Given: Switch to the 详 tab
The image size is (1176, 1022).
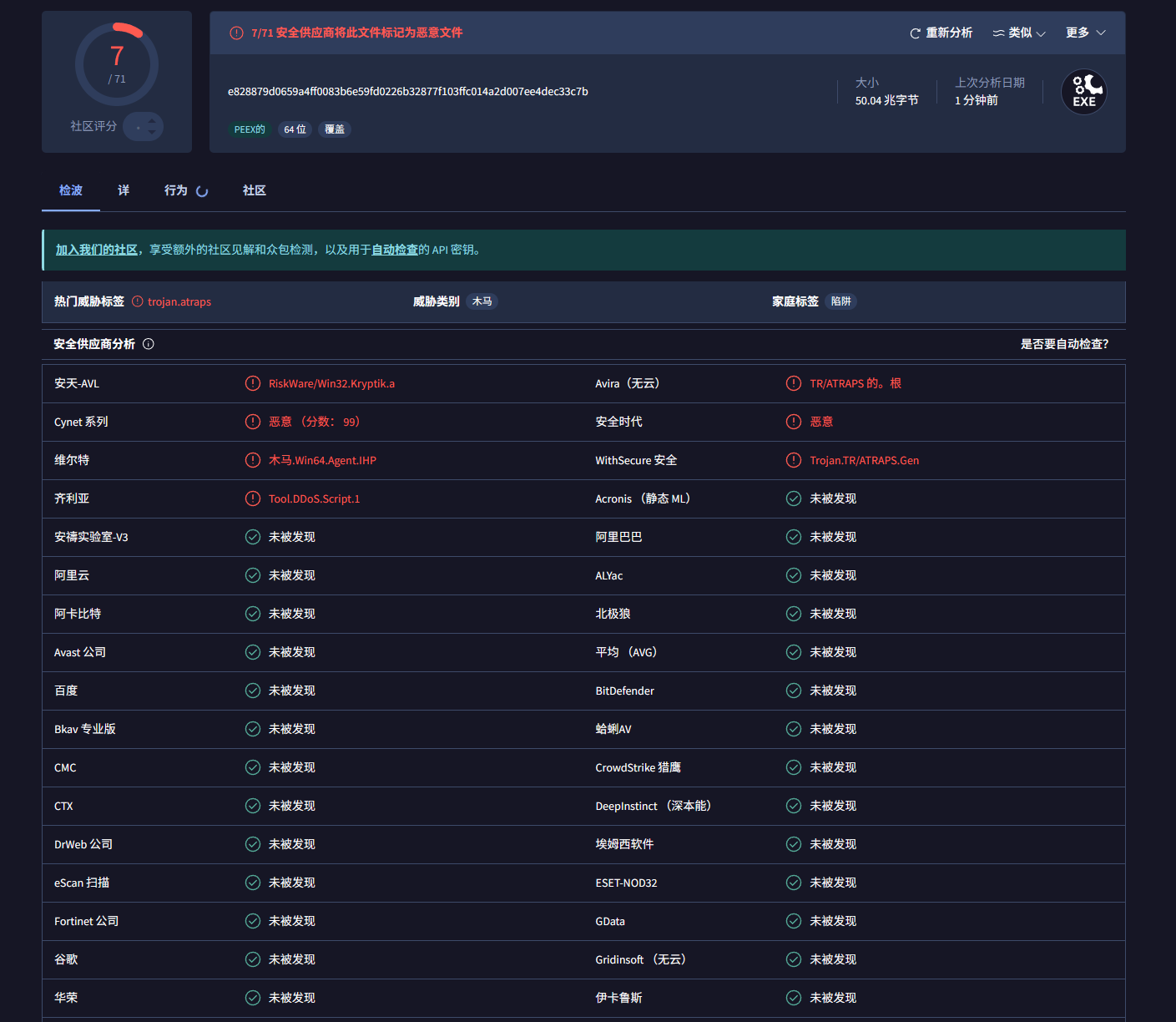Looking at the screenshot, I should pyautogui.click(x=124, y=190).
